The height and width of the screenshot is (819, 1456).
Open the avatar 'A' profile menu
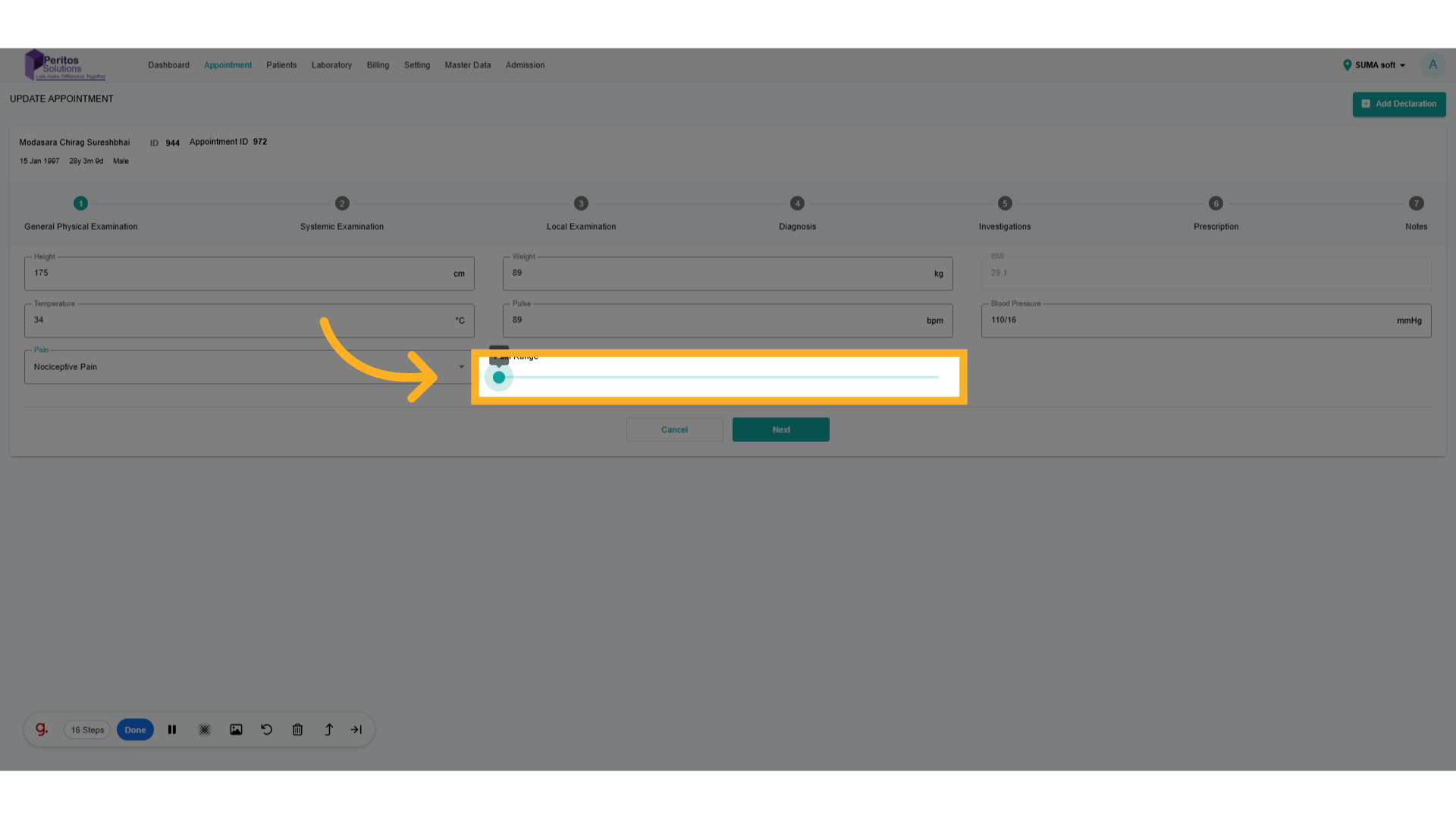click(x=1432, y=65)
